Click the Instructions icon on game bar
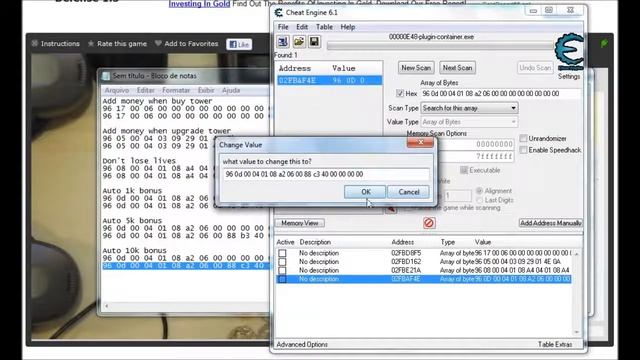The width and height of the screenshot is (640, 360). click(35, 43)
